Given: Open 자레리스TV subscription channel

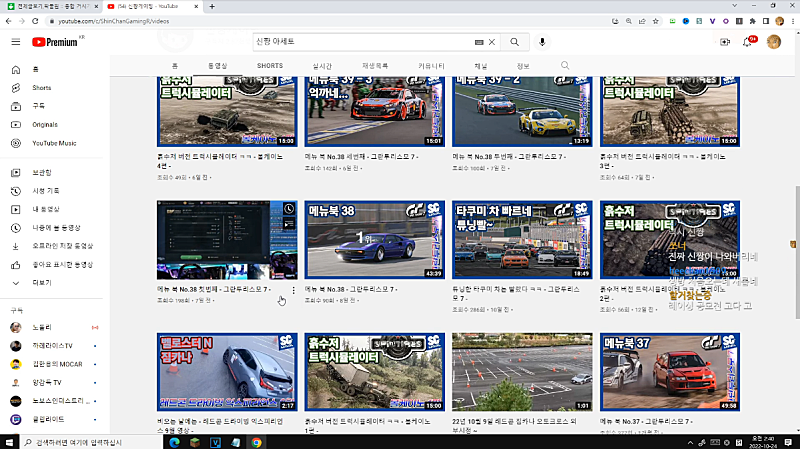Looking at the screenshot, I should (52, 345).
